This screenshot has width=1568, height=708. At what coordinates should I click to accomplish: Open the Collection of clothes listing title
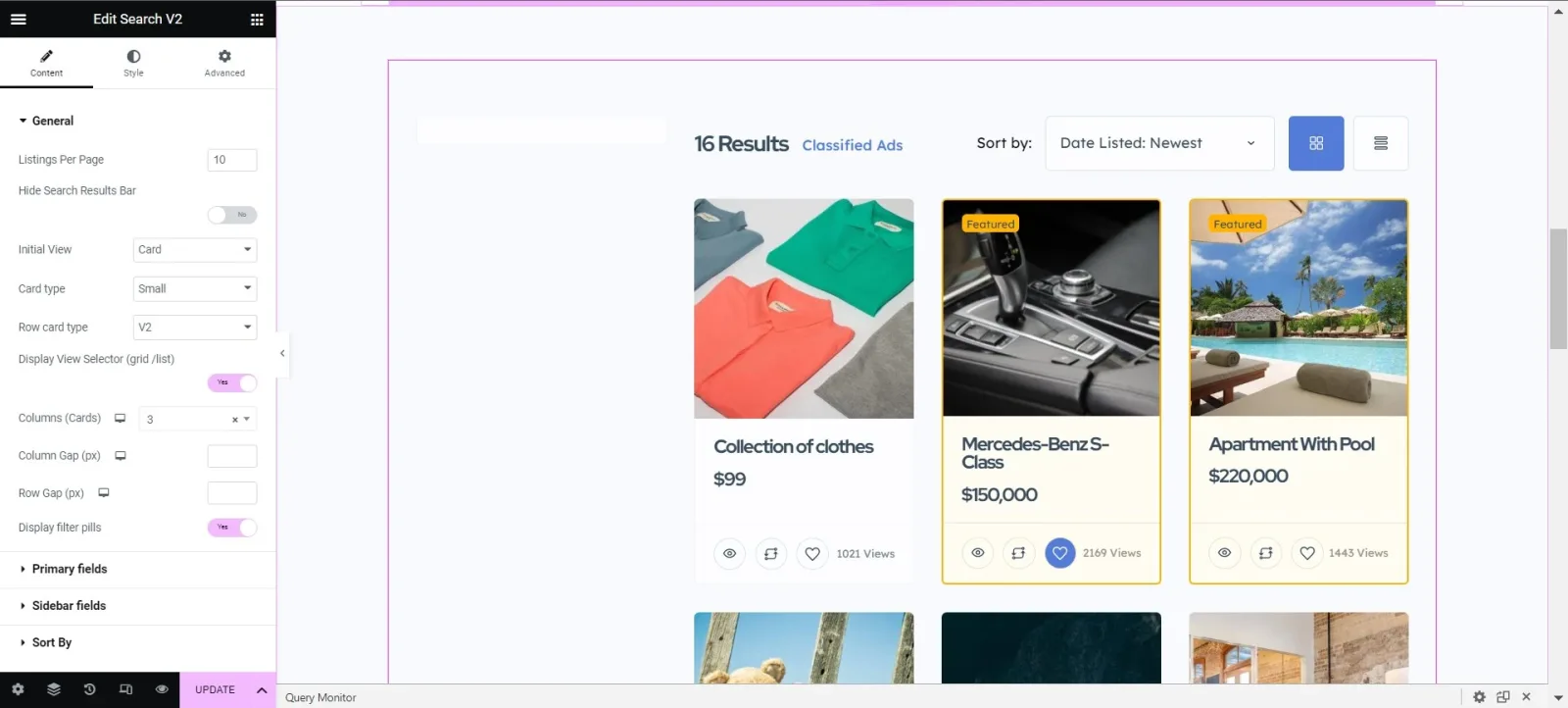(x=794, y=446)
